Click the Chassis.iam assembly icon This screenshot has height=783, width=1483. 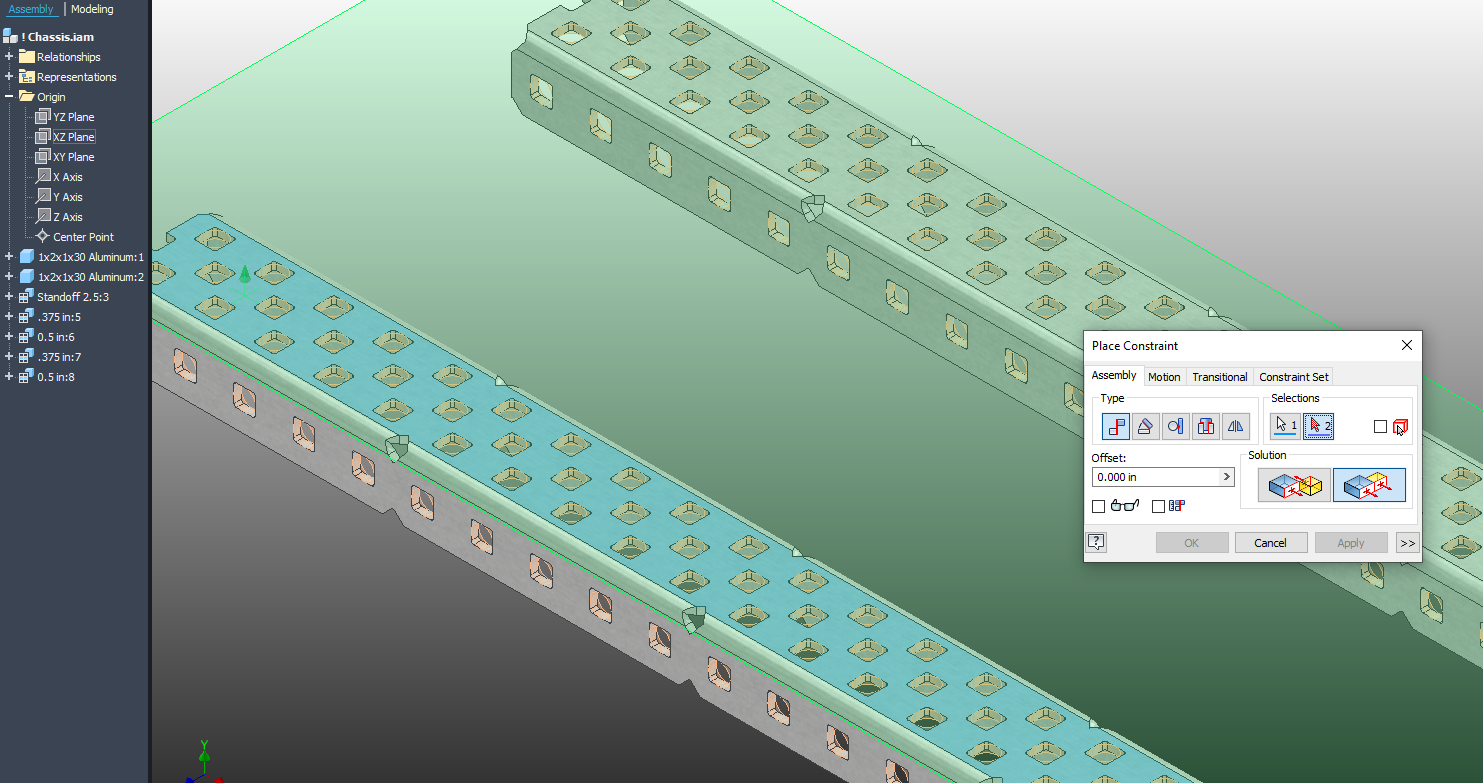coord(10,37)
